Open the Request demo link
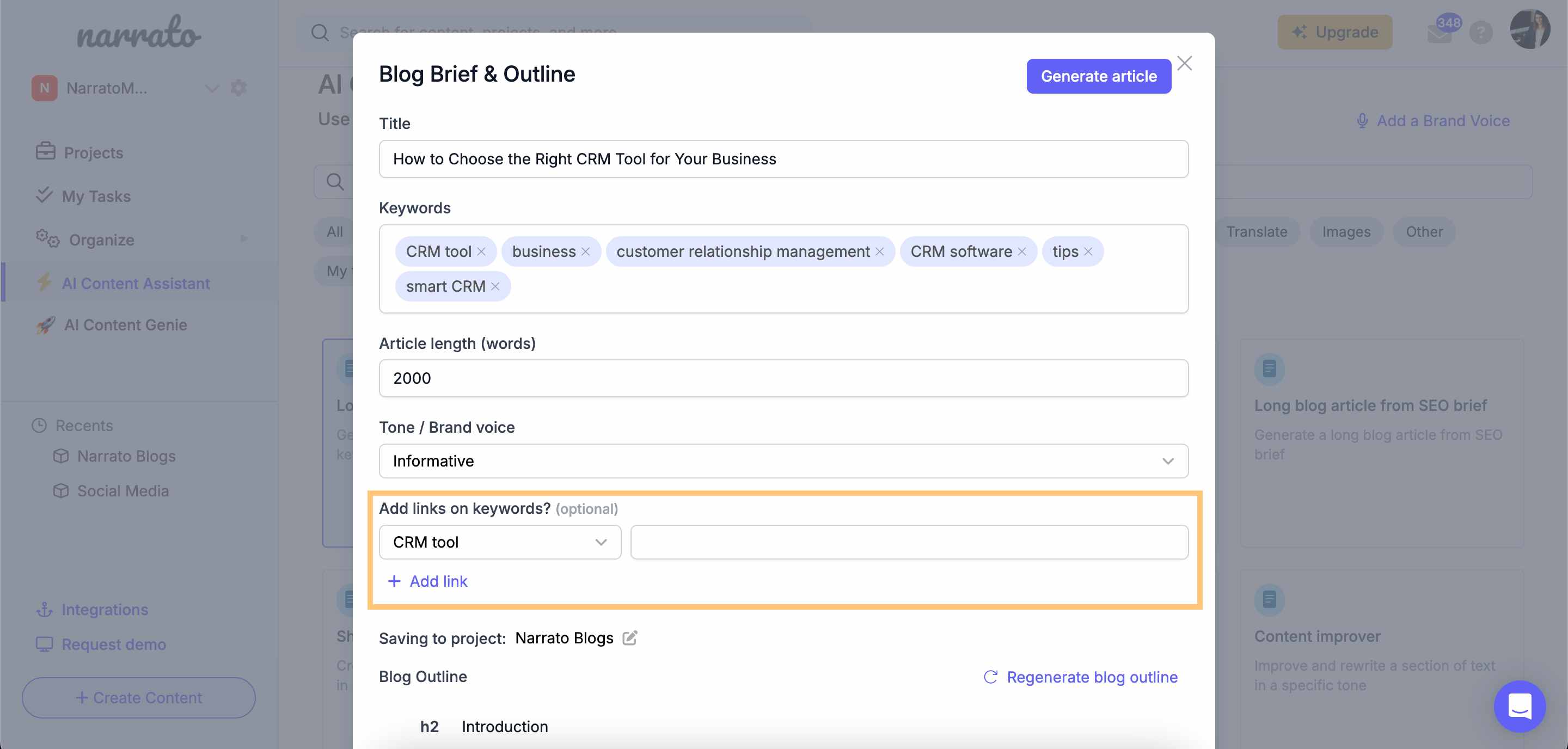This screenshot has height=749, width=1568. coord(114,644)
